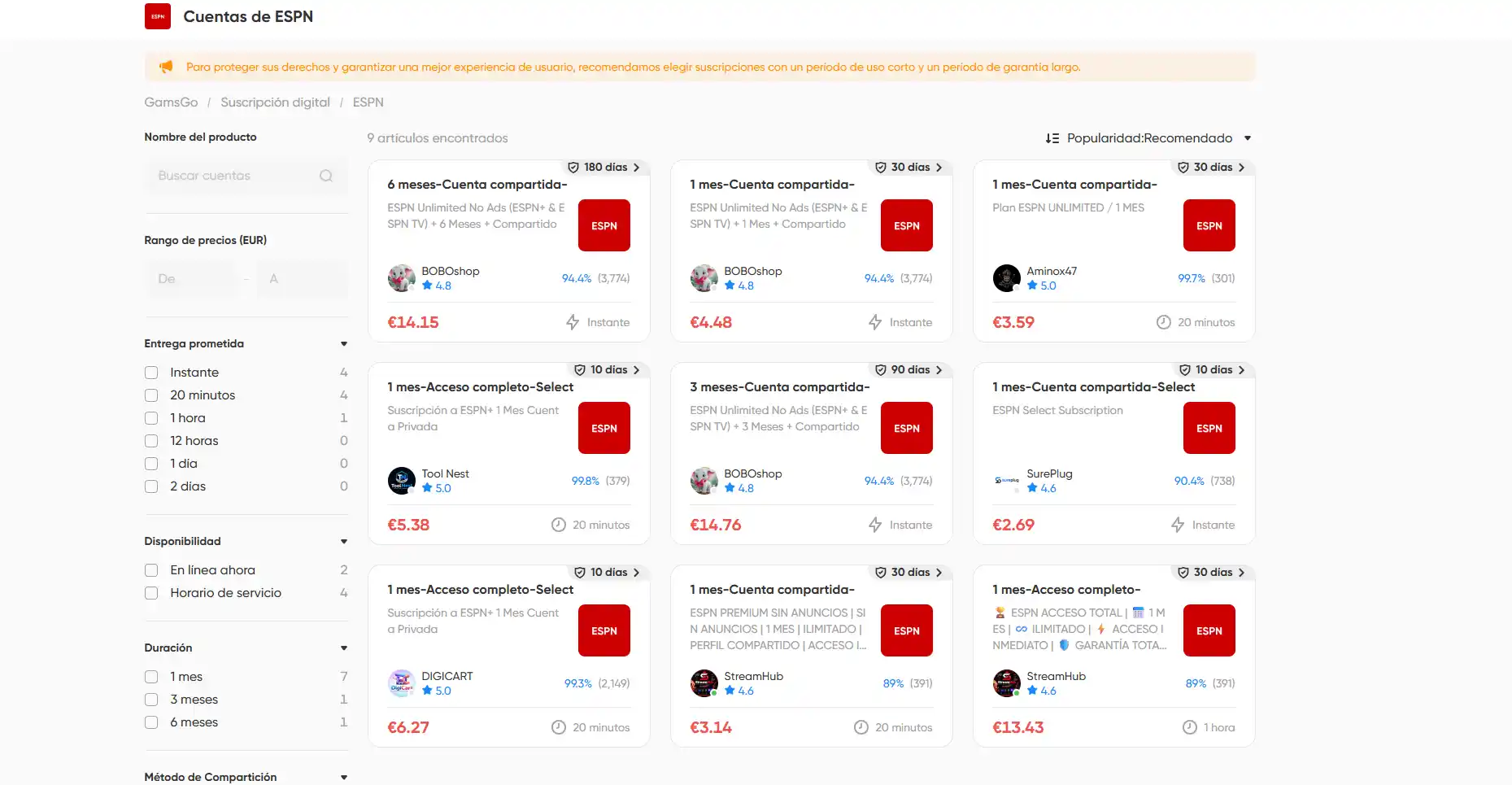Viewport: 1512px width, 785px height.
Task: Select the 6 meses duration checkbox
Action: pos(151,722)
